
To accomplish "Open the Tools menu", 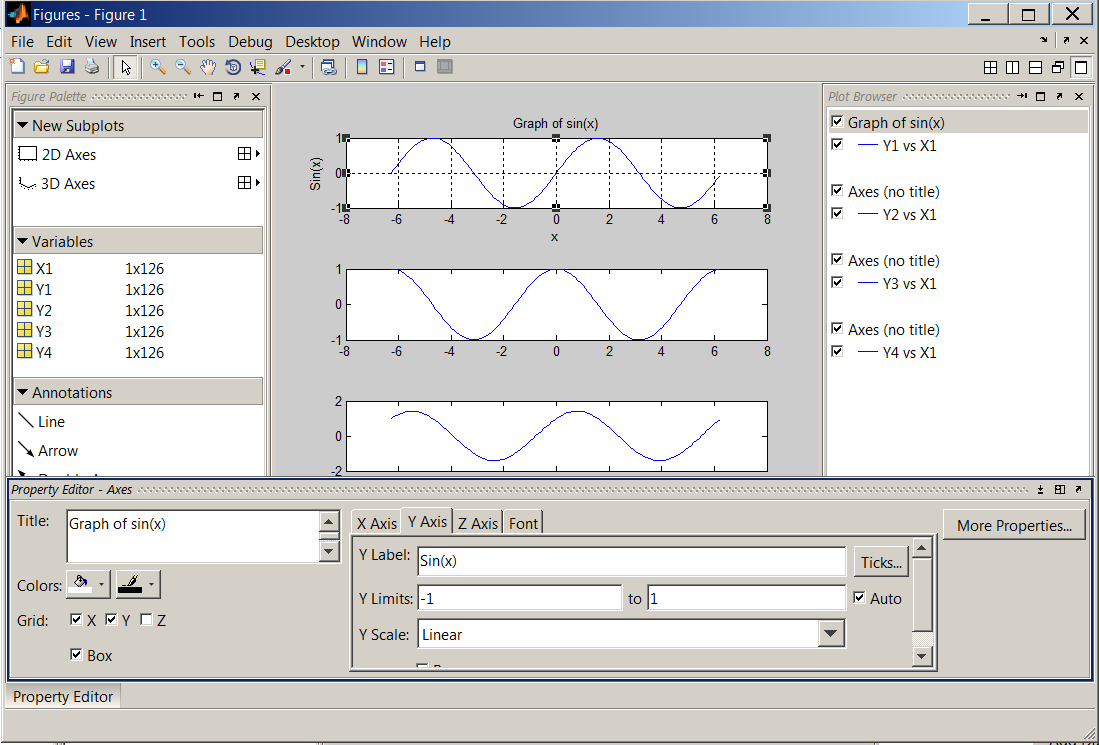I will 196,42.
